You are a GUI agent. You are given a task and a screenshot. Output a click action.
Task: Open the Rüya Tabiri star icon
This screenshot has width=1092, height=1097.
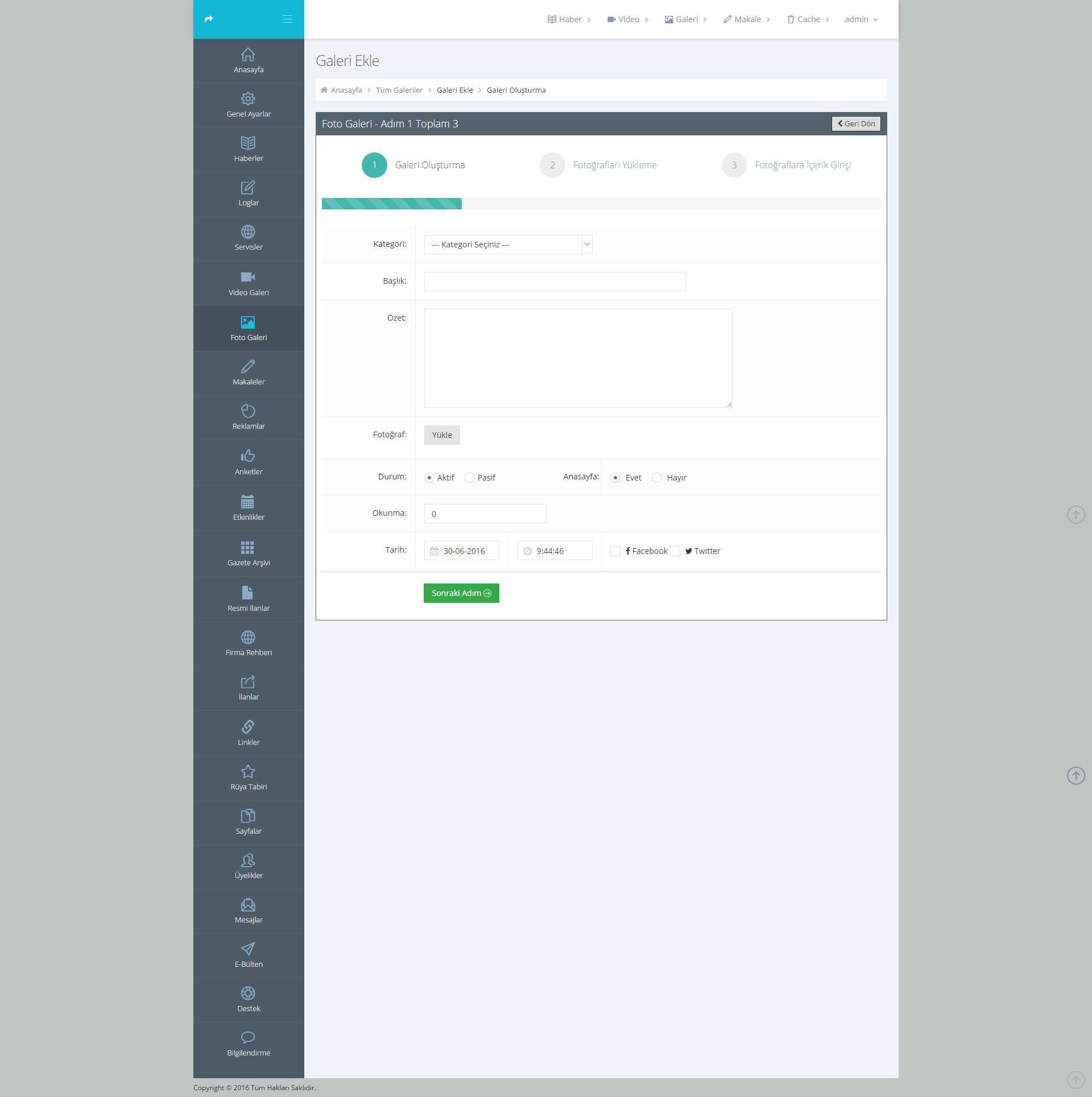pyautogui.click(x=248, y=772)
